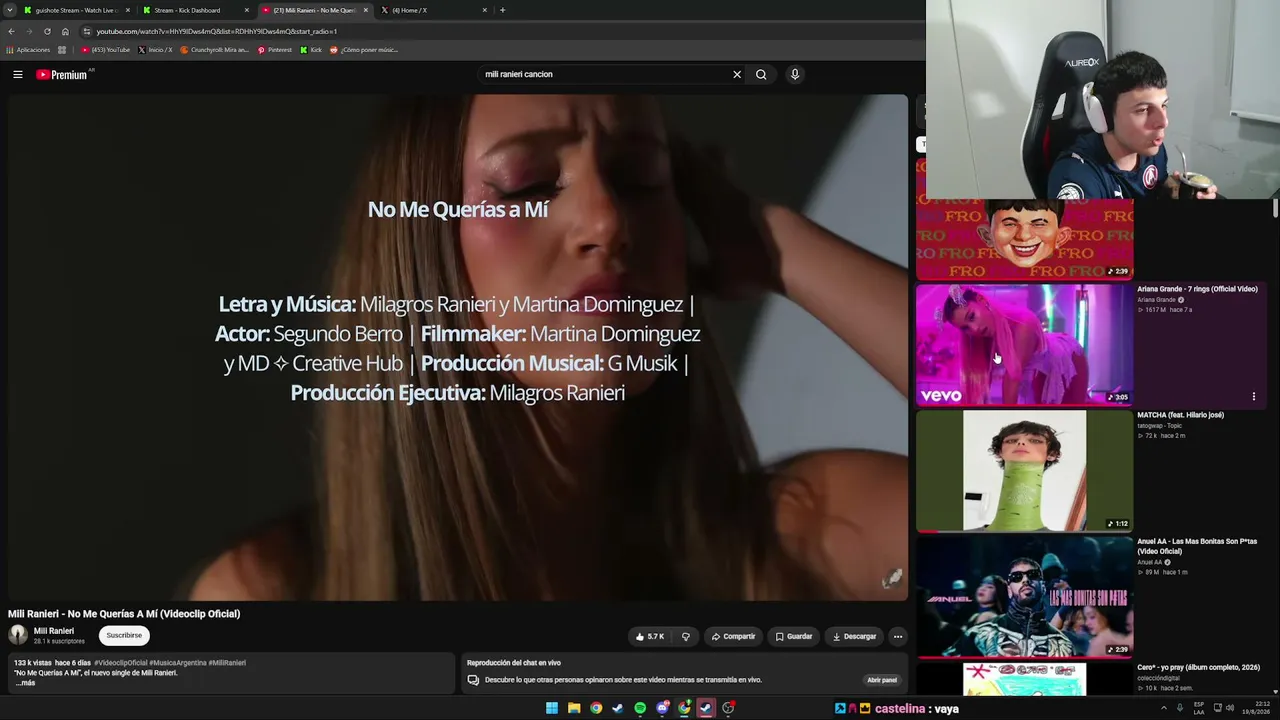Reload the page in the browser
Image resolution: width=1280 pixels, height=720 pixels.
[47, 31]
